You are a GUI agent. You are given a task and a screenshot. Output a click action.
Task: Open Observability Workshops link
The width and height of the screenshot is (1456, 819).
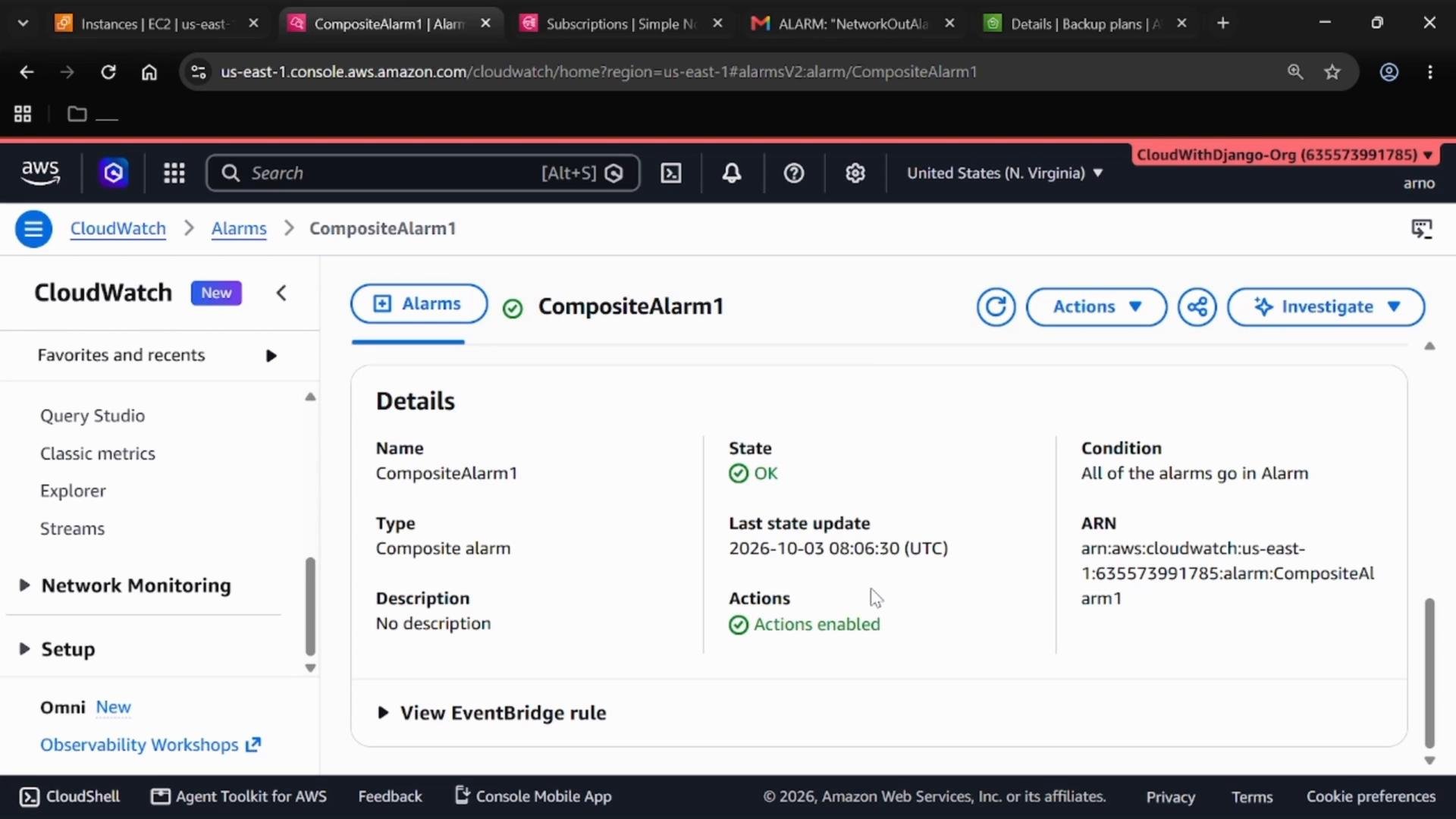tap(150, 745)
